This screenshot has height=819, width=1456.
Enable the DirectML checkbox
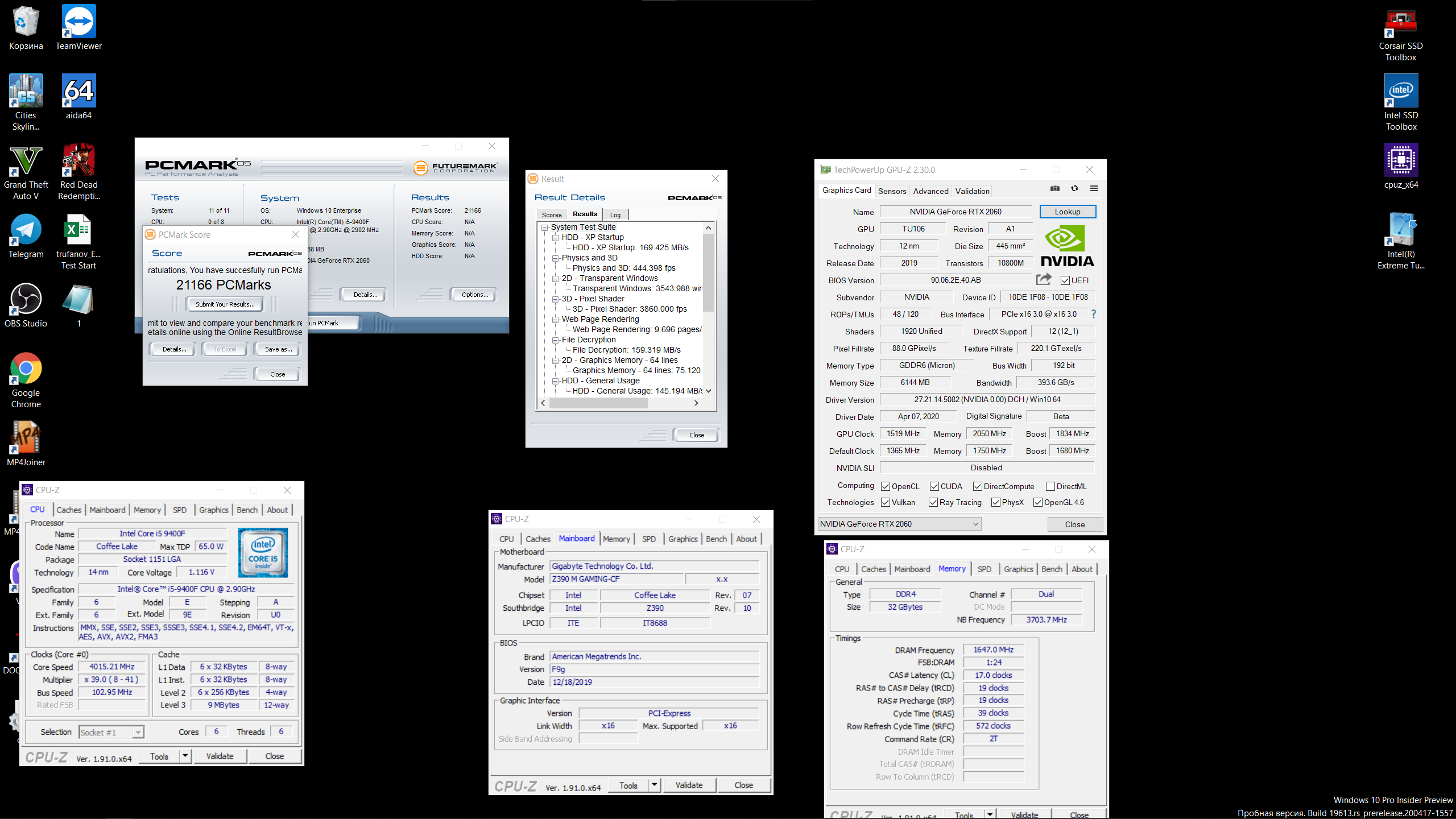point(1050,486)
